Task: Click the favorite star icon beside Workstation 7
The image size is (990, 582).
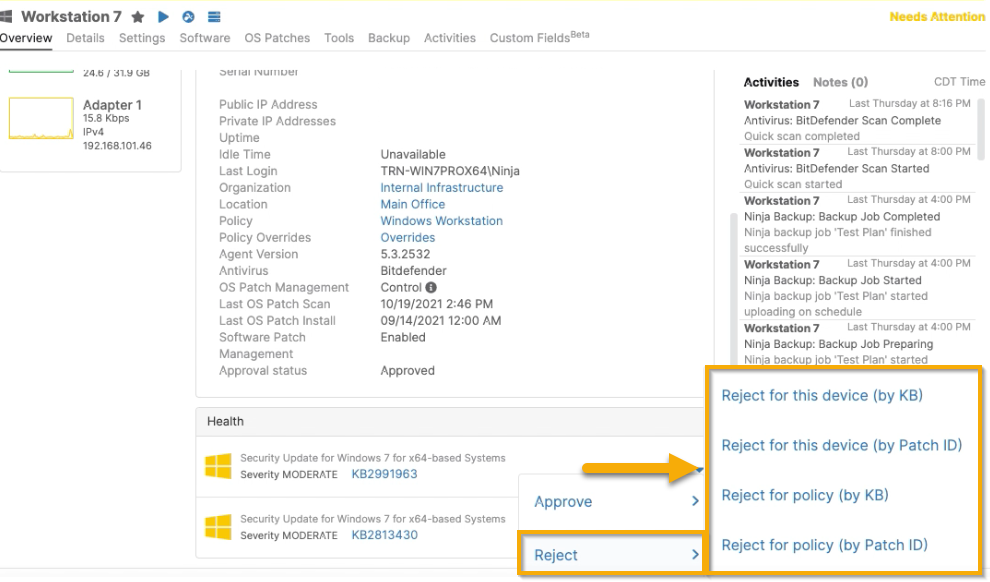Action: pos(138,17)
